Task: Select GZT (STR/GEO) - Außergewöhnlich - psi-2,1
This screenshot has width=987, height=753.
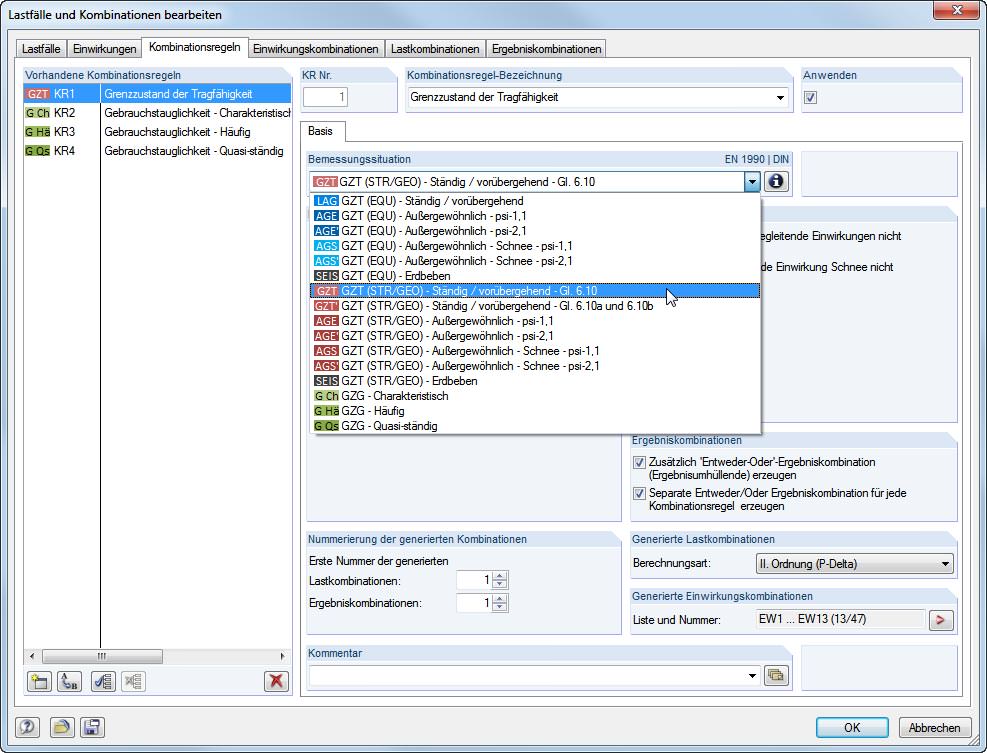Action: (535, 336)
